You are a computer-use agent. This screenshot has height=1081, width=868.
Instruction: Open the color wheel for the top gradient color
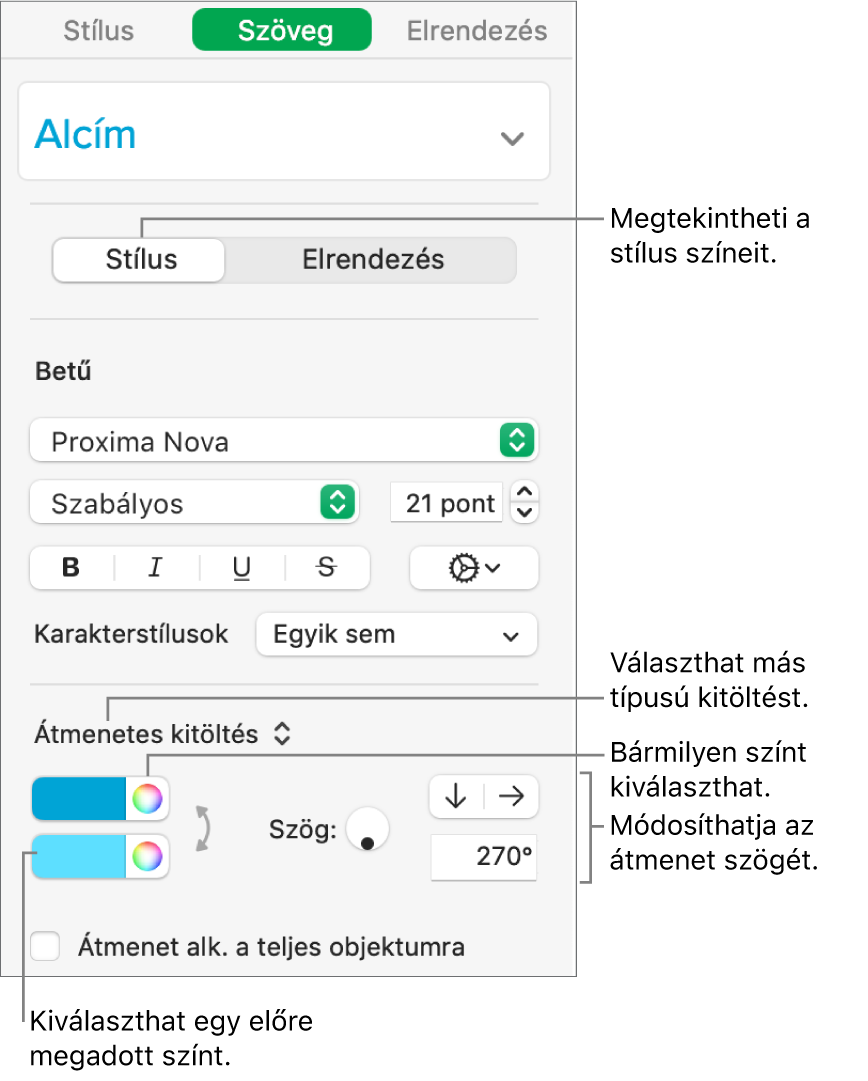click(146, 797)
